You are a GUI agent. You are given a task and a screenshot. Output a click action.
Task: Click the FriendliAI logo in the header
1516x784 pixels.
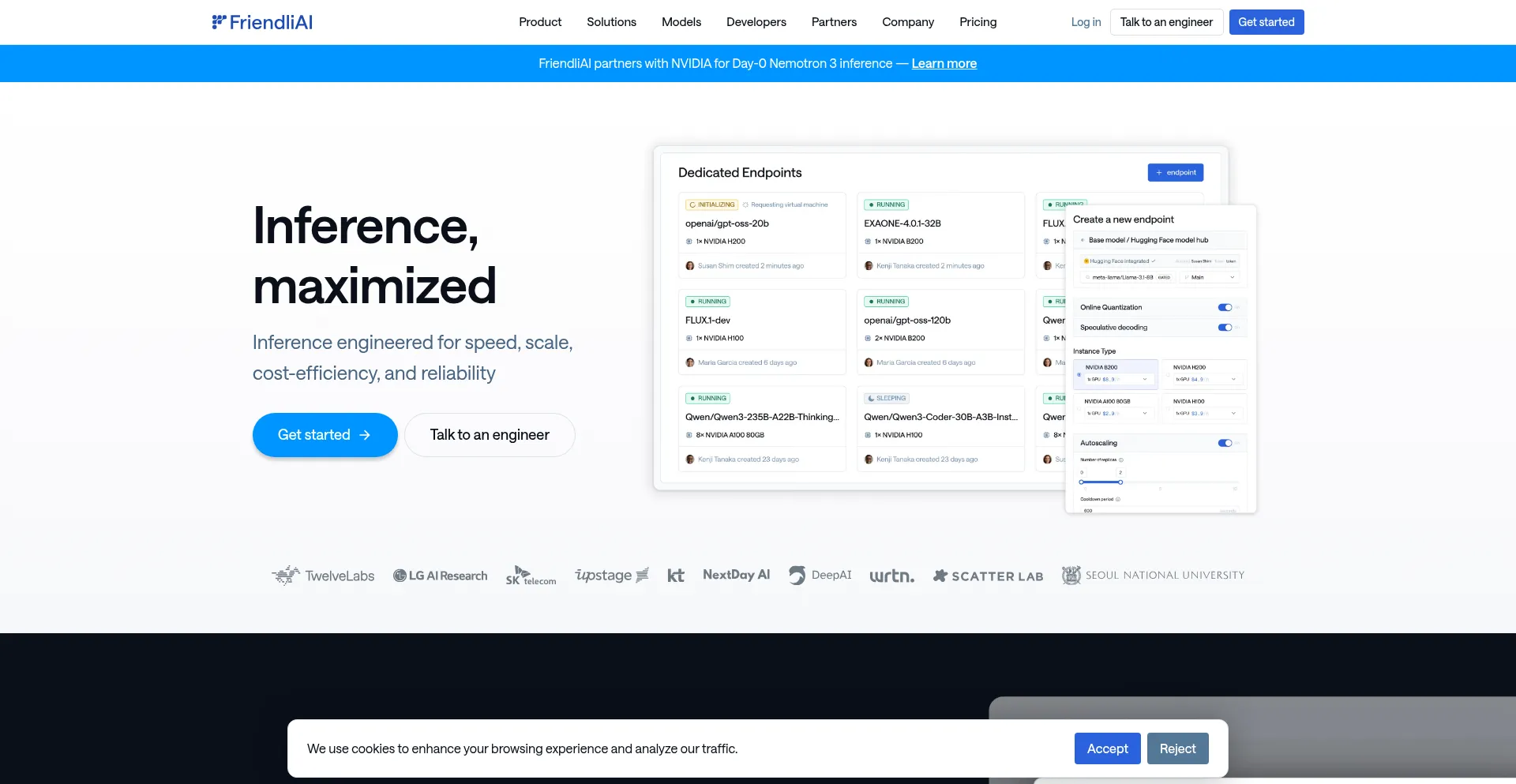point(262,21)
